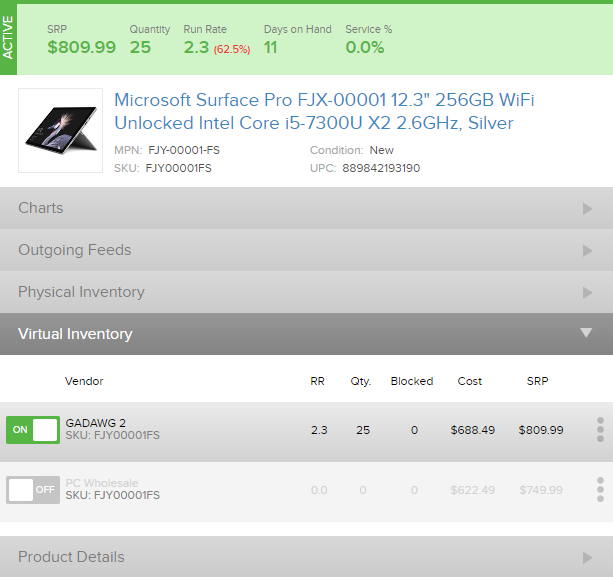Open the Product Details accordion header

(x=306, y=557)
